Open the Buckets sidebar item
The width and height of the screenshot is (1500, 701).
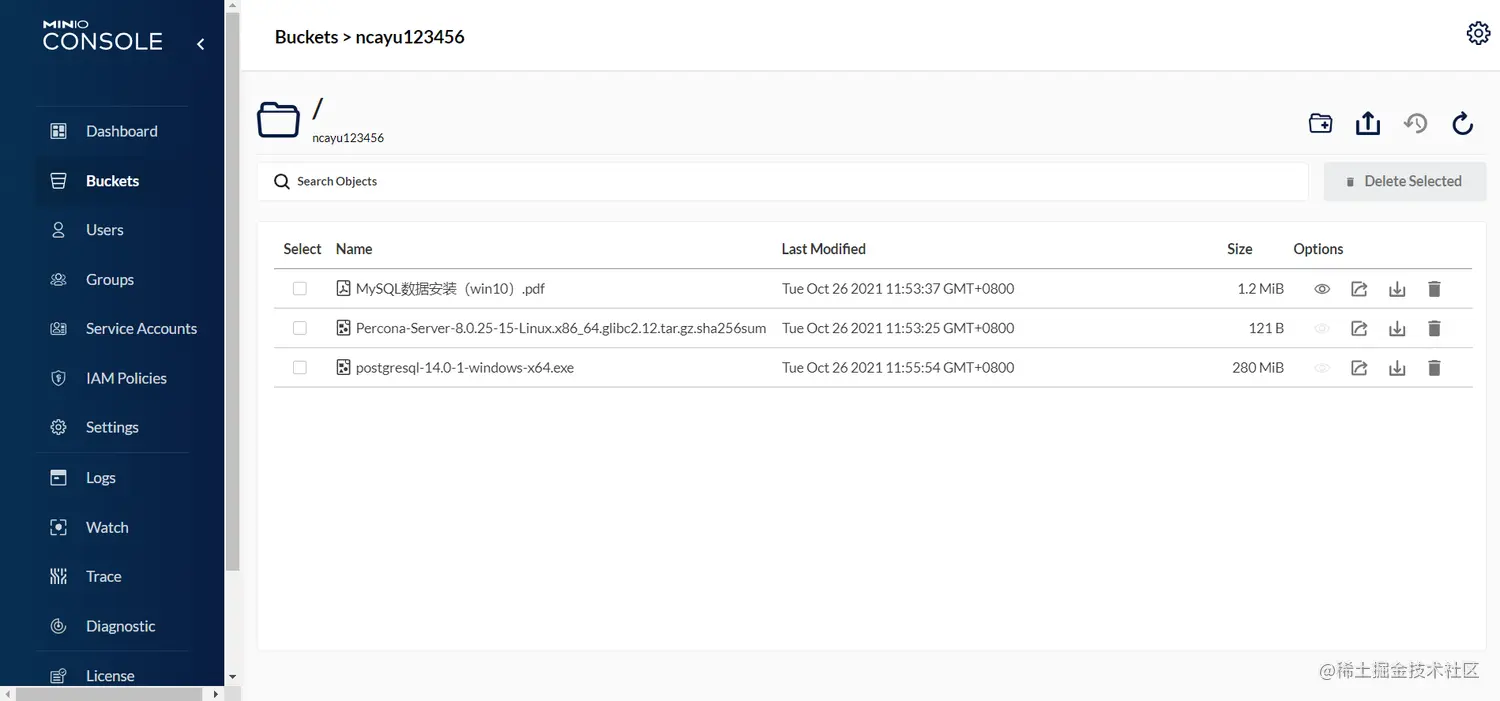[x=112, y=181]
